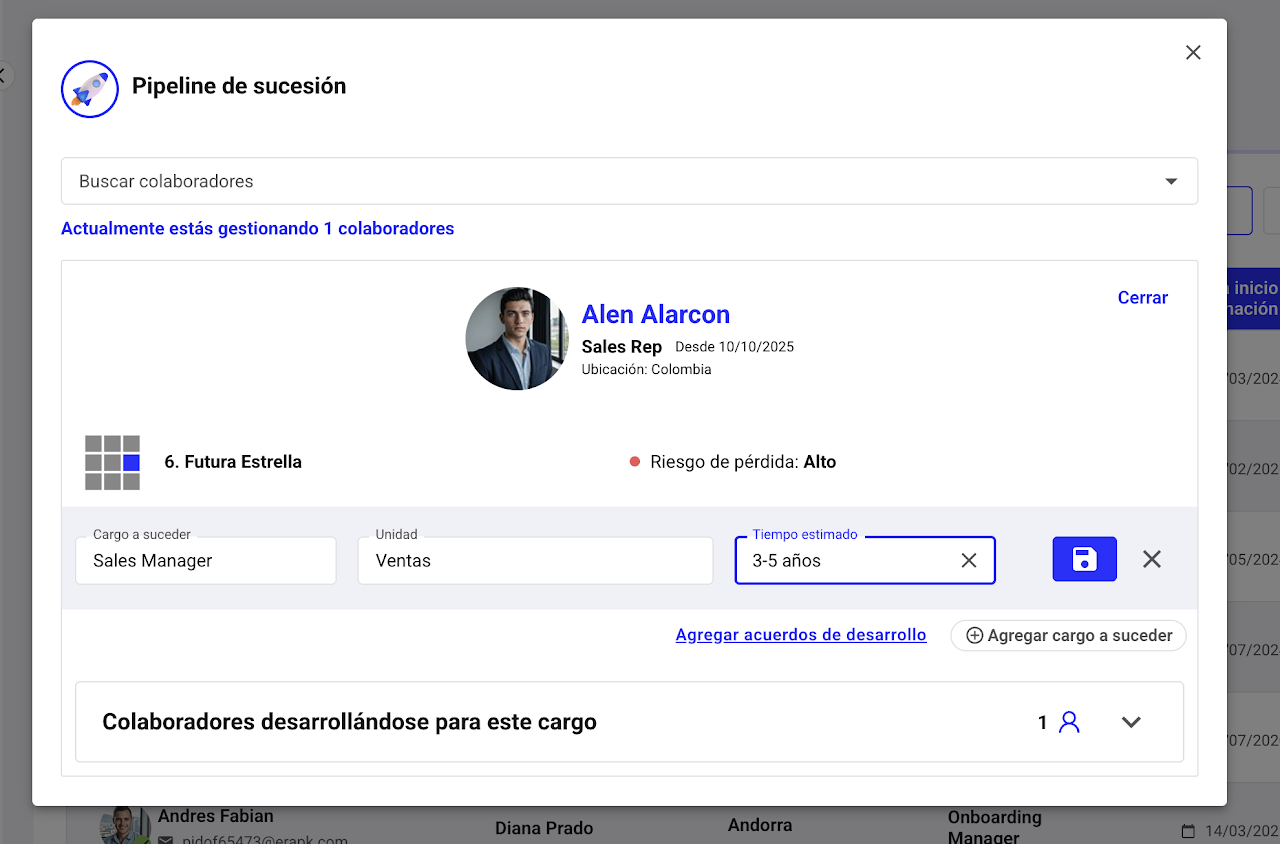Screen dimensions: 1280x844
Task: Click Agregar acuerdos de desarrollo link
Action: pyautogui.click(x=801, y=635)
